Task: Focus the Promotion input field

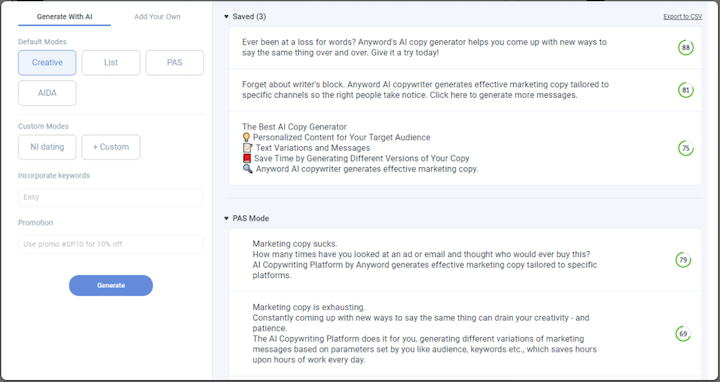Action: [x=111, y=244]
